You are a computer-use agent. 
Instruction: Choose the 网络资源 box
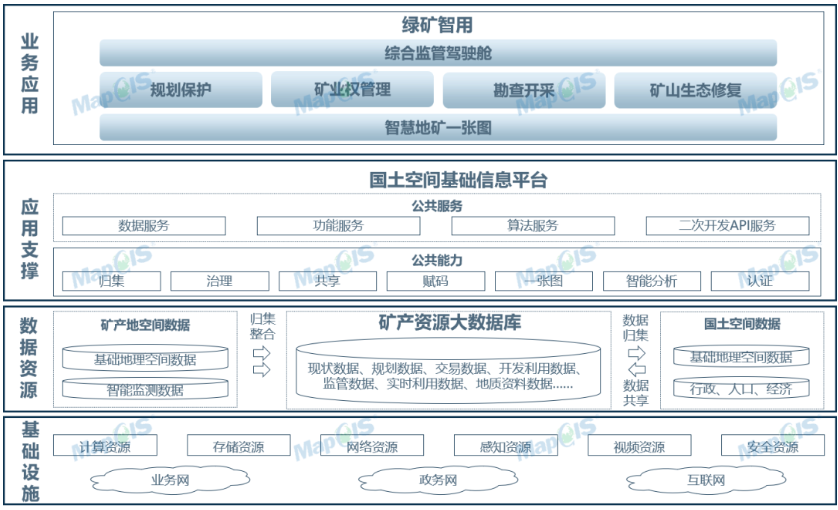(372, 445)
